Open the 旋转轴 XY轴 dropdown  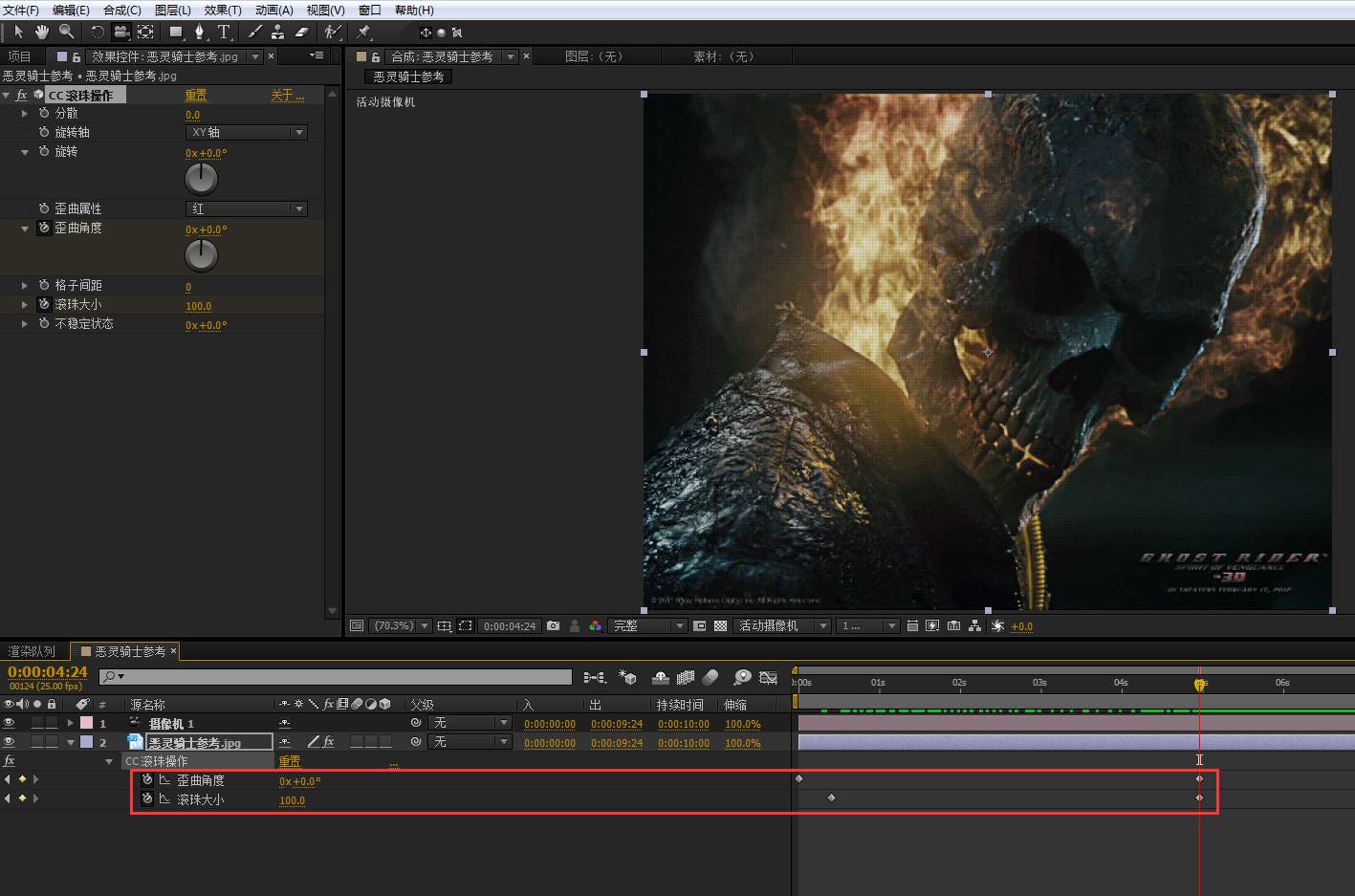(x=246, y=133)
